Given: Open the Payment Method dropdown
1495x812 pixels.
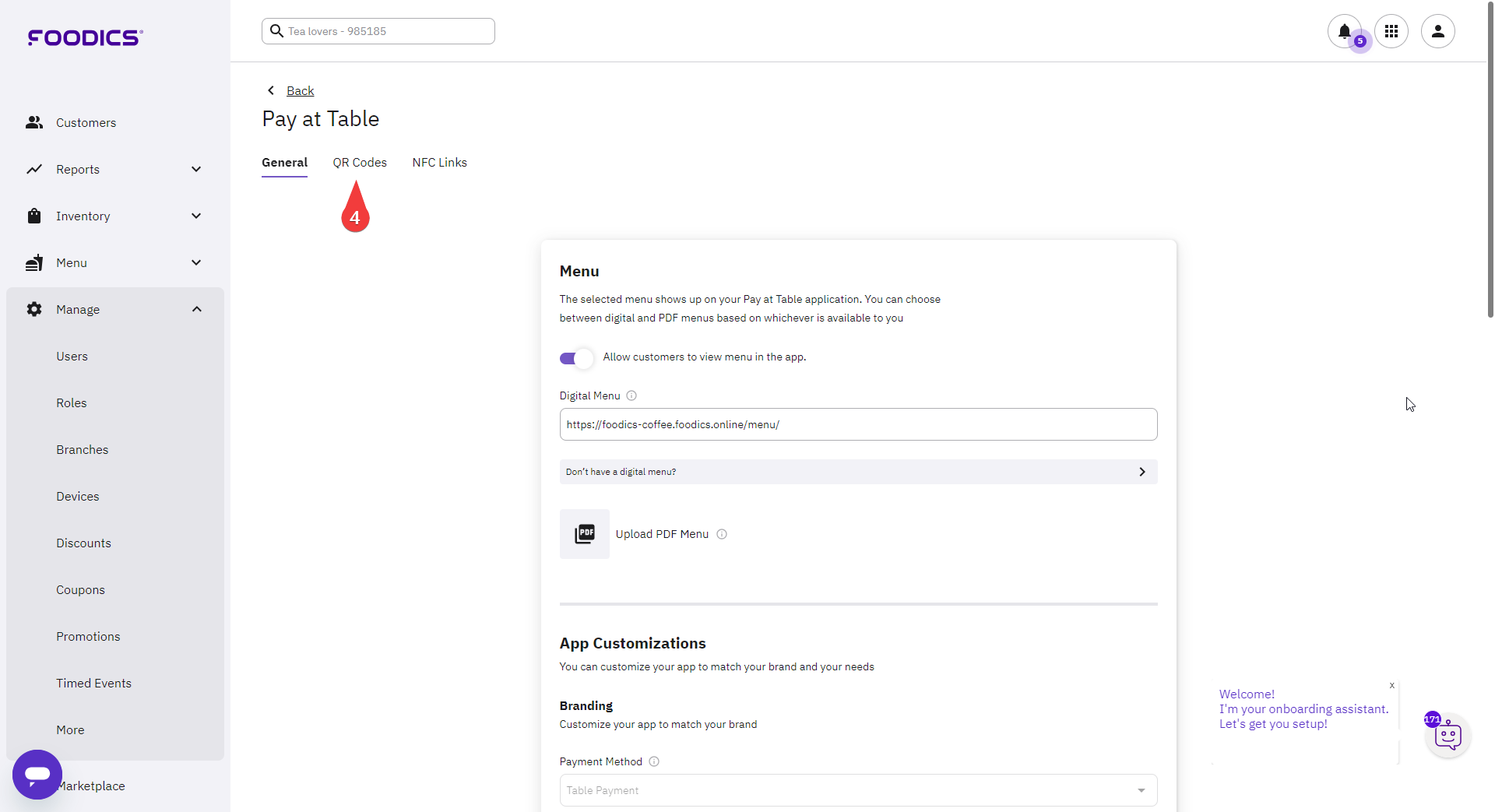Looking at the screenshot, I should (857, 790).
